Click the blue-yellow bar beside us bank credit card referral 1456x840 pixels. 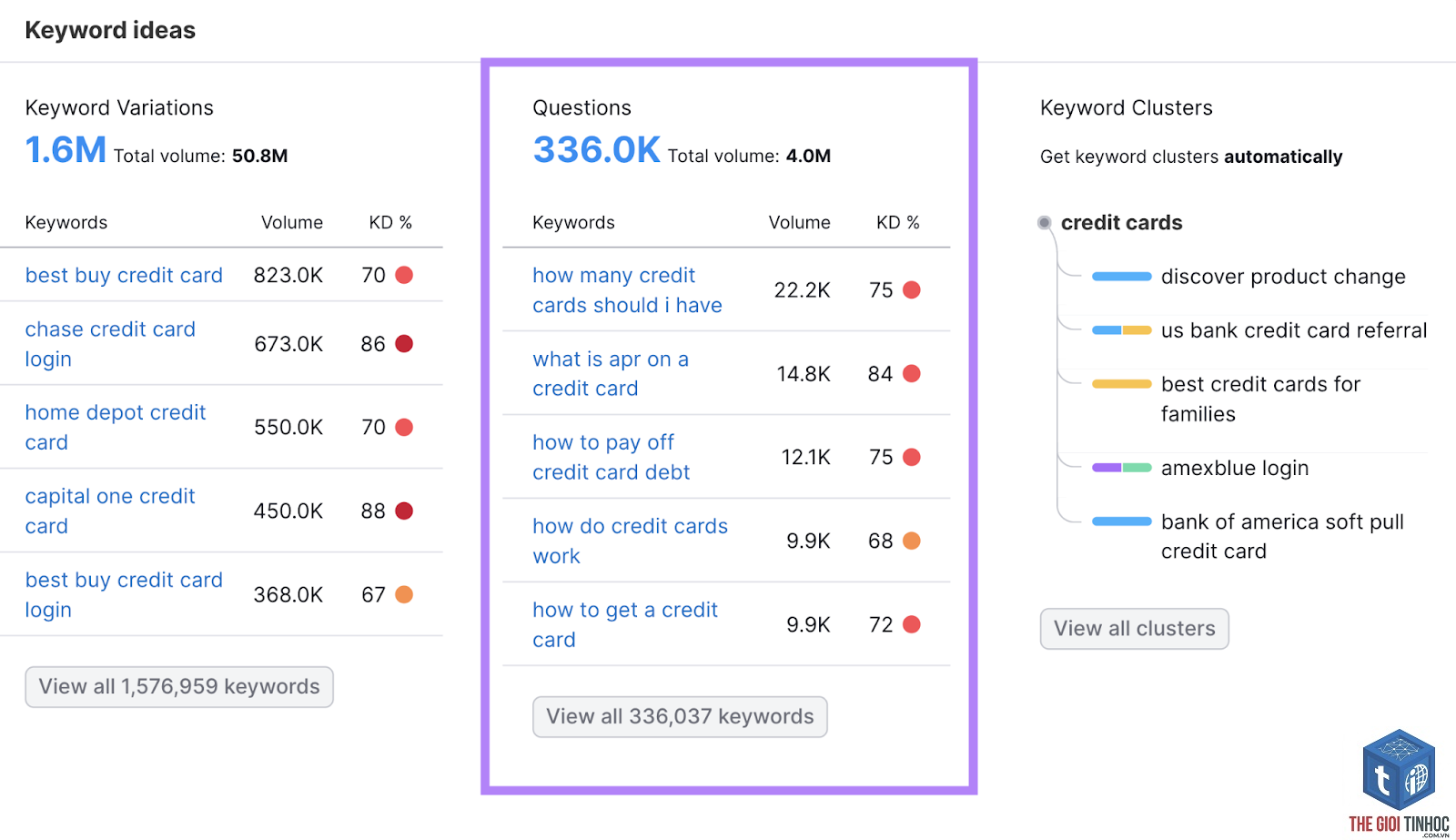1121,330
